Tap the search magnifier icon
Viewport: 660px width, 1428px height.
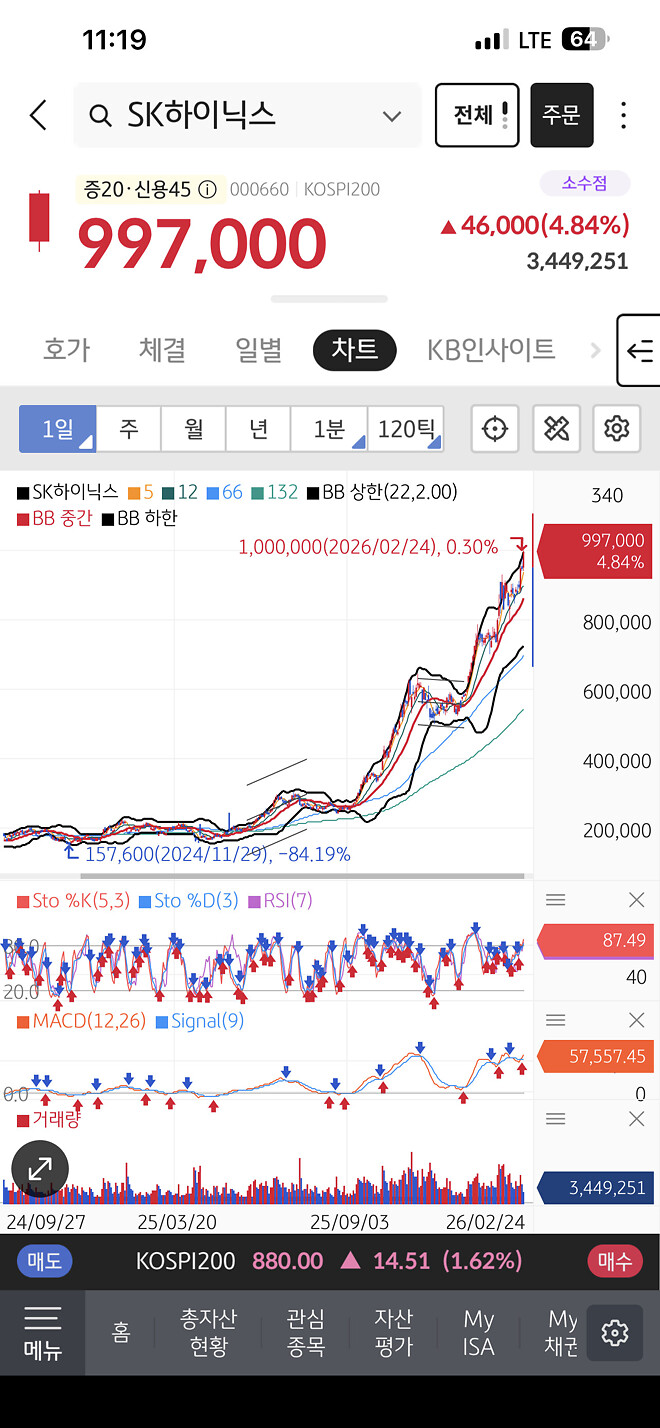pos(100,116)
